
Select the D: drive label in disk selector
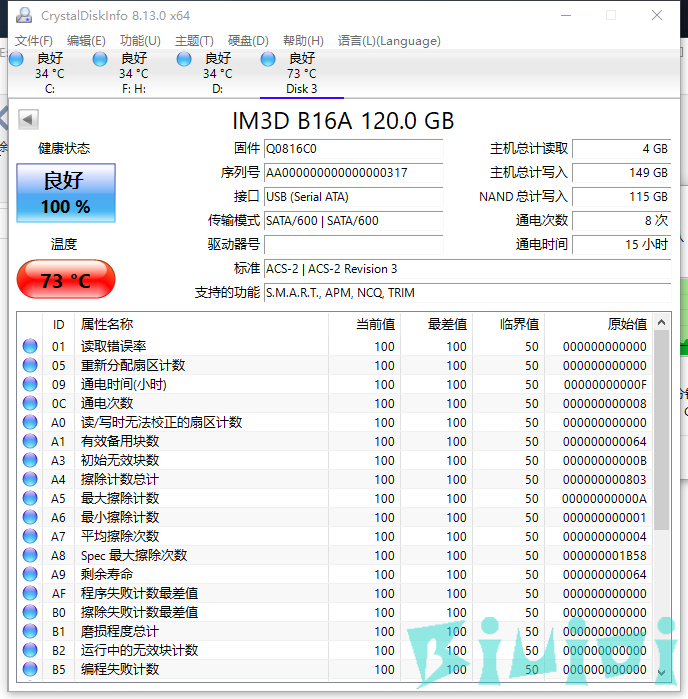(x=218, y=89)
